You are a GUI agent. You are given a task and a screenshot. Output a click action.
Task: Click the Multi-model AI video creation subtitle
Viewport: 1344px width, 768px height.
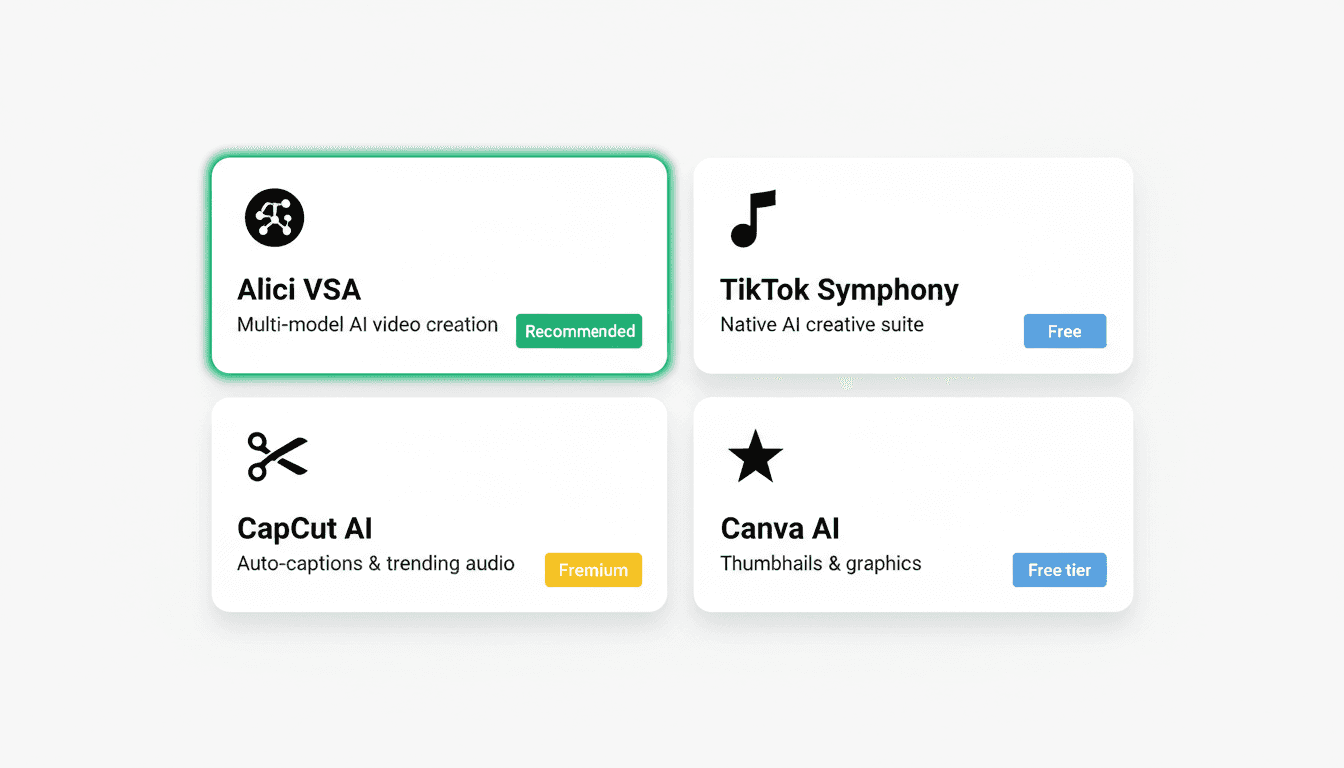367,324
